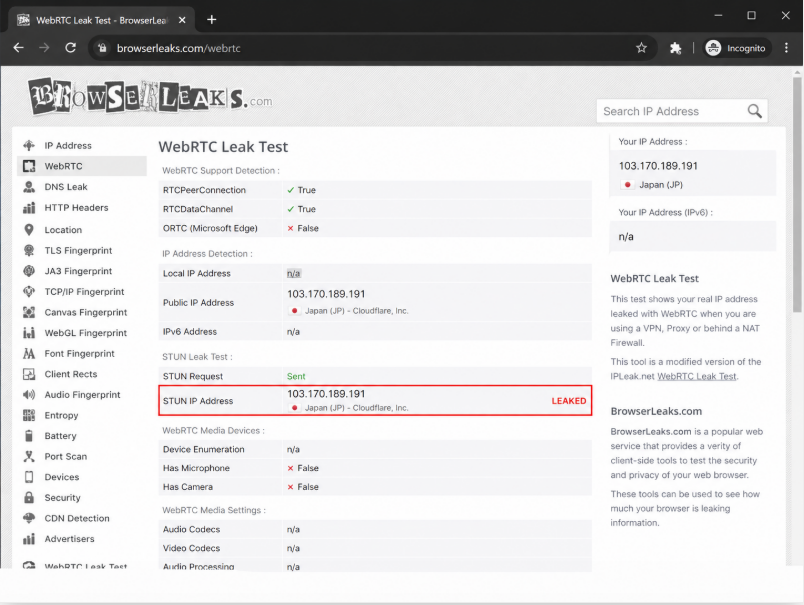Click the Has Microphone False value
The image size is (804, 605).
pos(303,468)
